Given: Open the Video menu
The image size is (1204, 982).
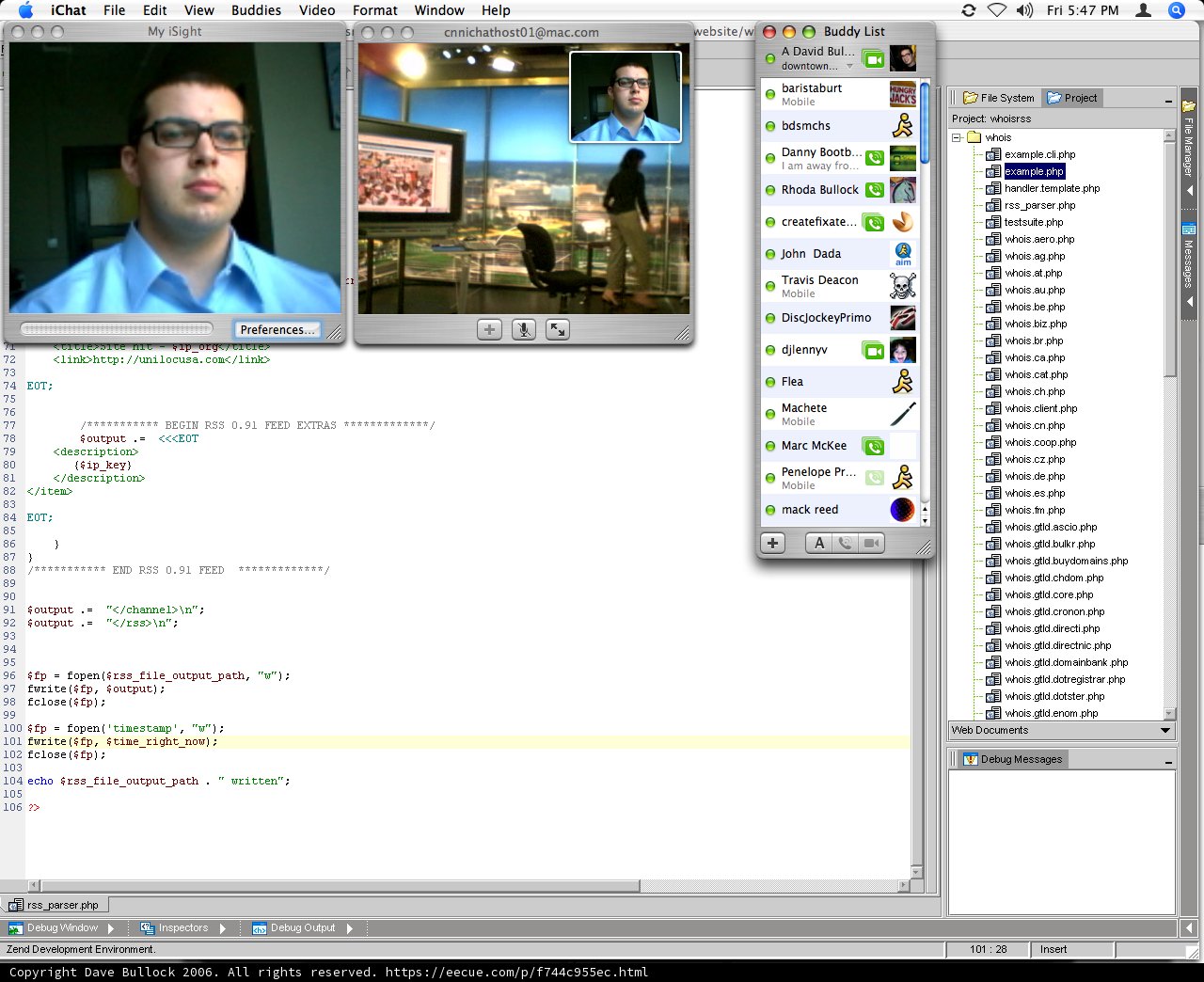Looking at the screenshot, I should tap(317, 10).
